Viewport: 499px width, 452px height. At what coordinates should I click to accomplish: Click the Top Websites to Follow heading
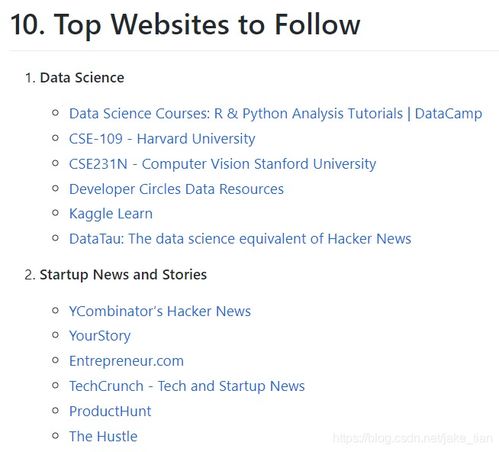(185, 24)
